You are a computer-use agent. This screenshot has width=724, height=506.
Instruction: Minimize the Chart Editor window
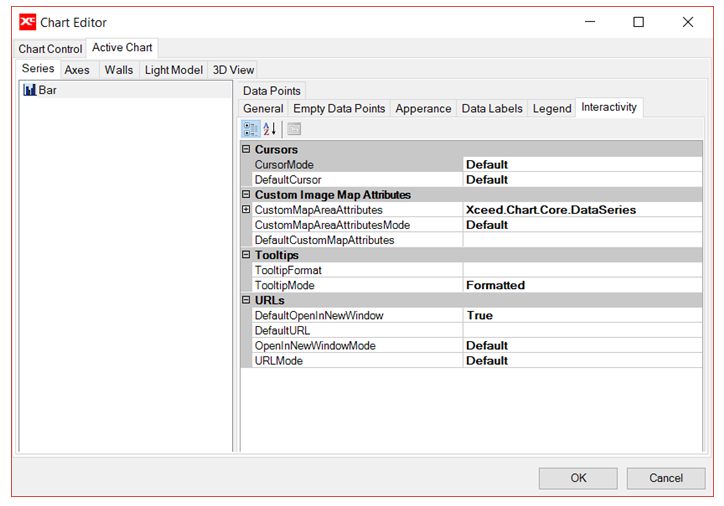pos(590,22)
